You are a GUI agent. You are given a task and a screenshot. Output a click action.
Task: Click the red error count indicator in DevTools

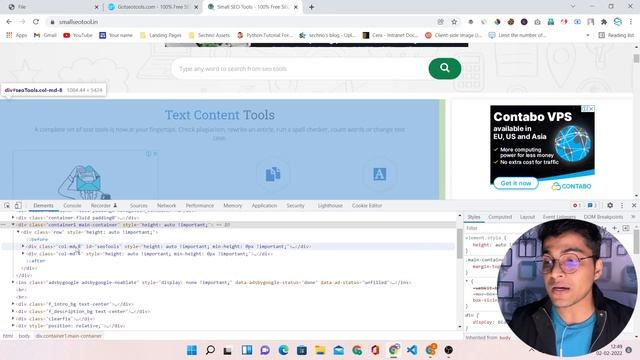pos(576,205)
